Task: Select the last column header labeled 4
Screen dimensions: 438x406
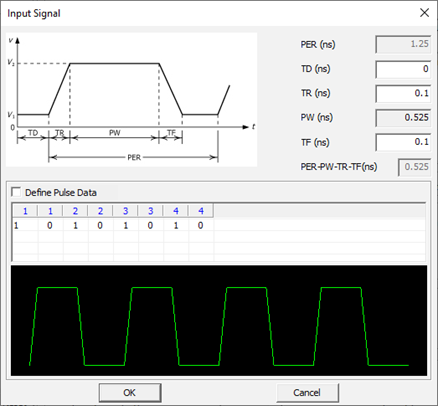Action: (x=201, y=211)
